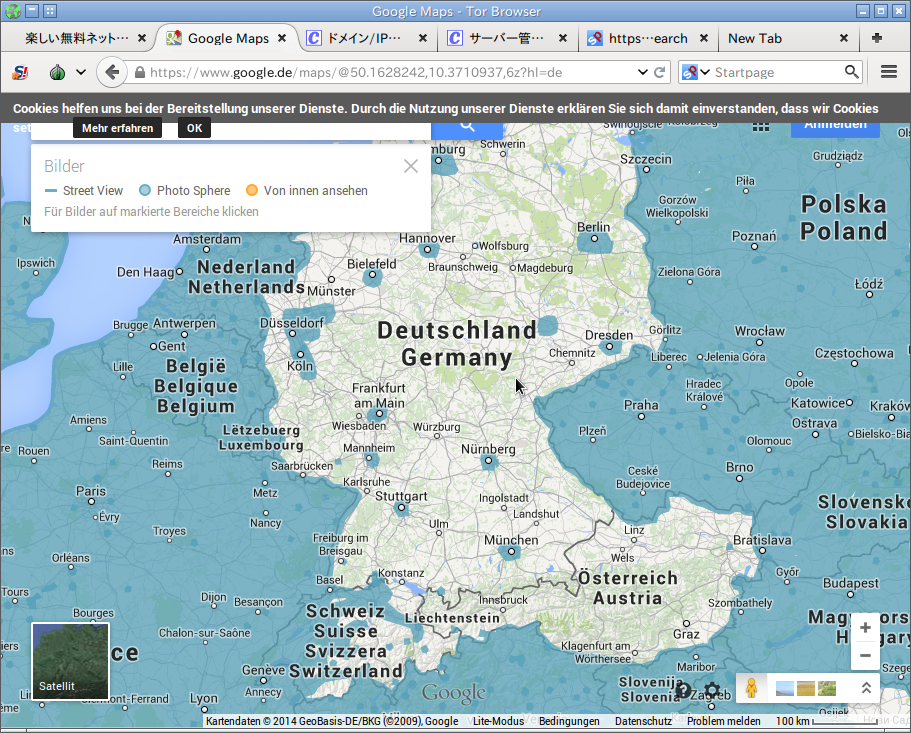Screen dimensions: 911x733
Task: Expand the imagery carousel double chevron
Action: coord(866,688)
